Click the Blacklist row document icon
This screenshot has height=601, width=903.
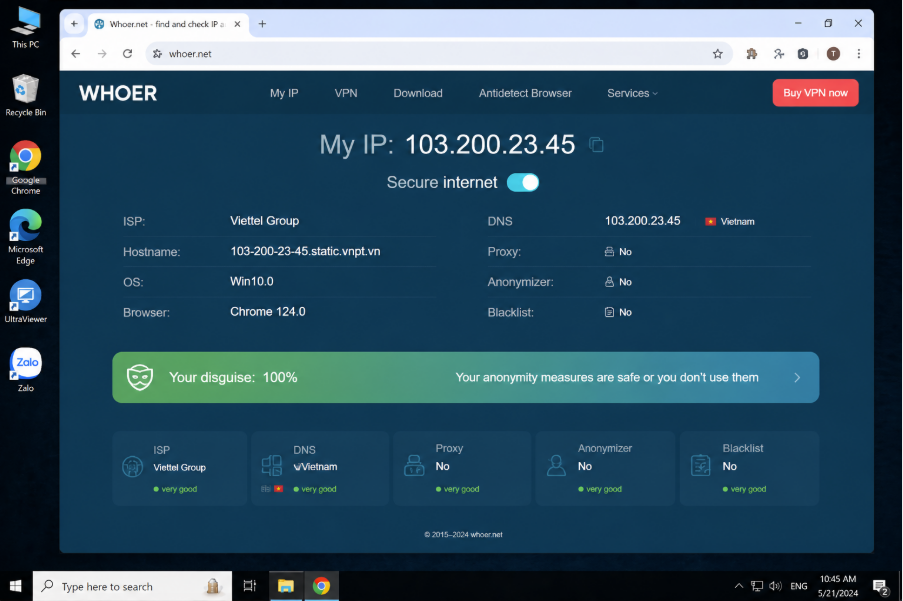click(609, 312)
